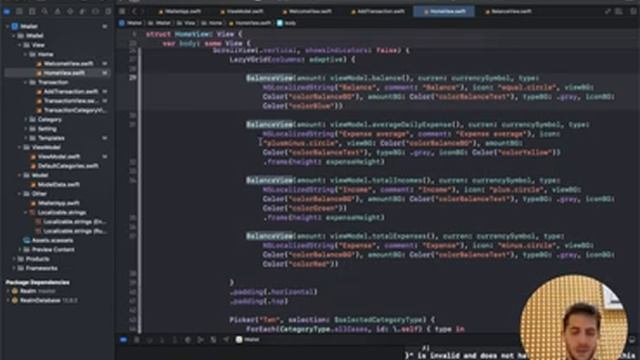Switch to the AddTransaction.swift tab
The width and height of the screenshot is (640, 360).
378,11
